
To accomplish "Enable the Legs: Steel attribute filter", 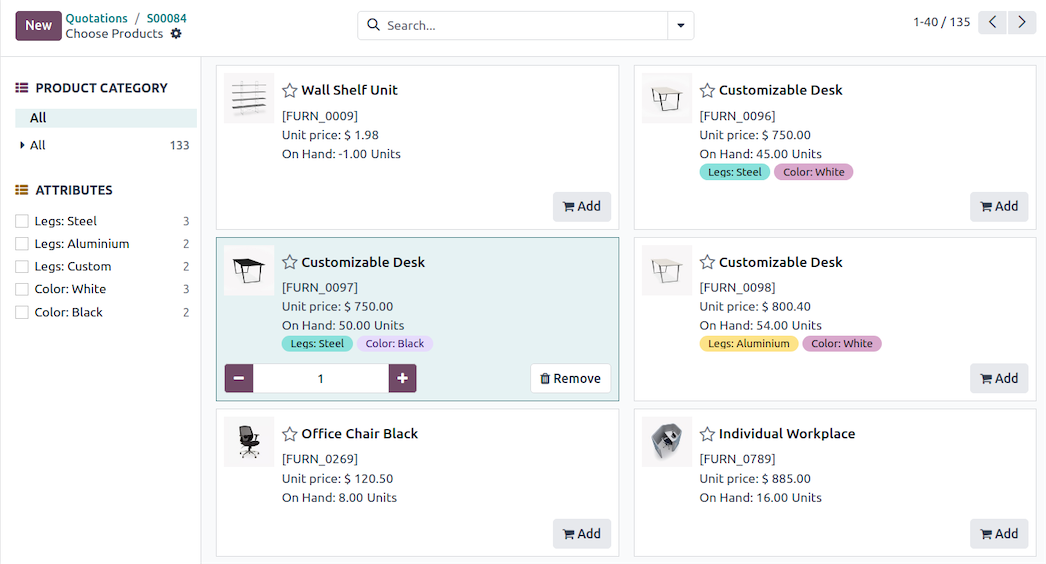I will click(x=22, y=221).
